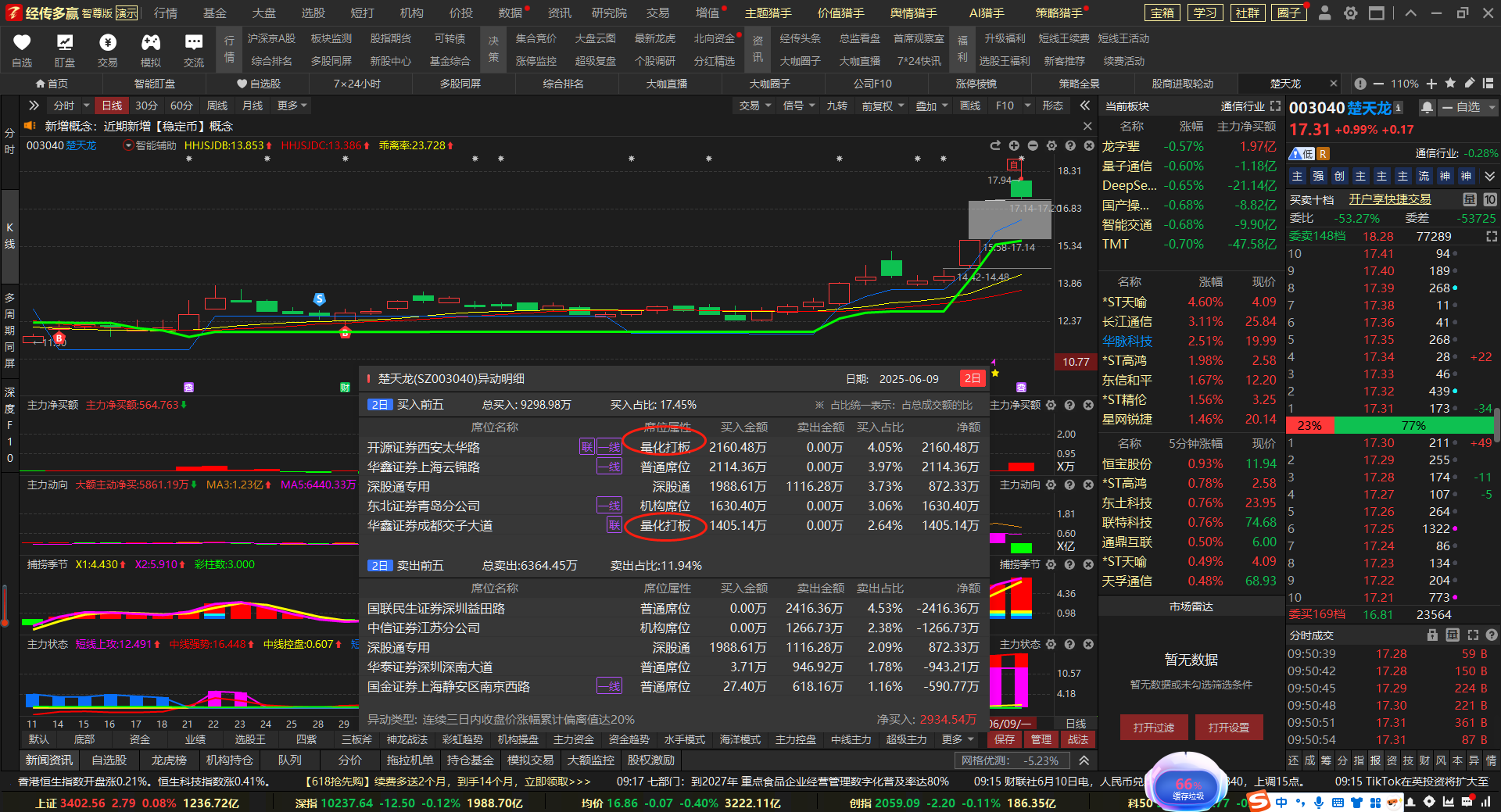The width and height of the screenshot is (1501, 812).
Task: Click the exclamation info icon in tab bar
Action: 1360,84
